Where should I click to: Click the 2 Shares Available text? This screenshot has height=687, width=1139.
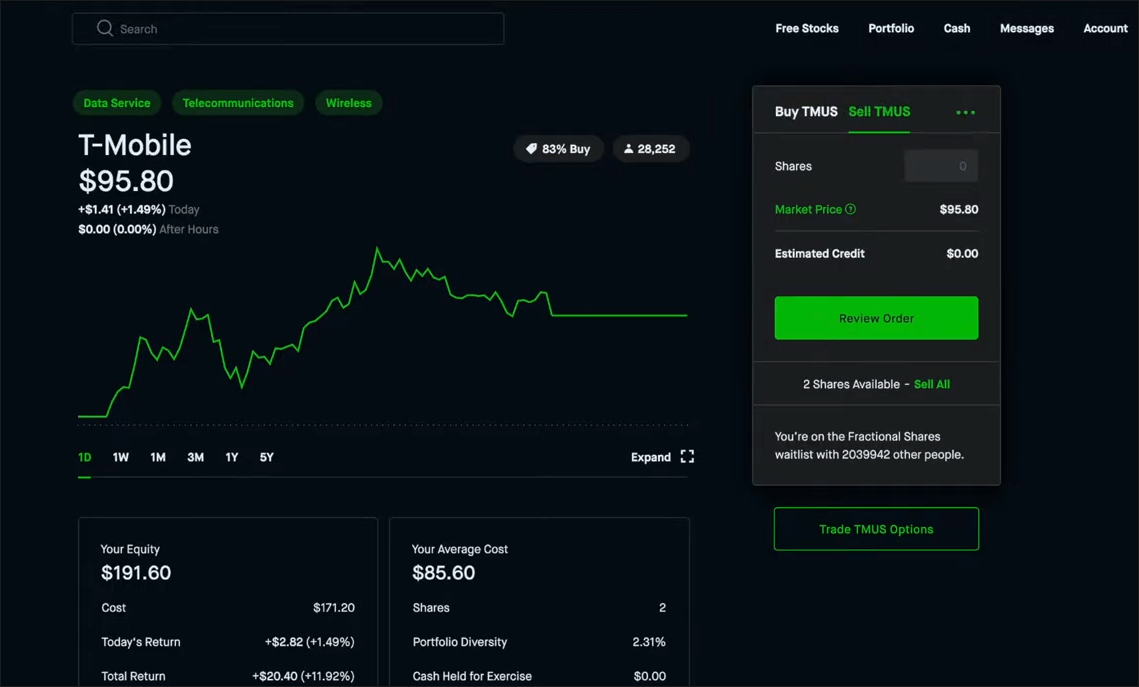click(x=851, y=384)
